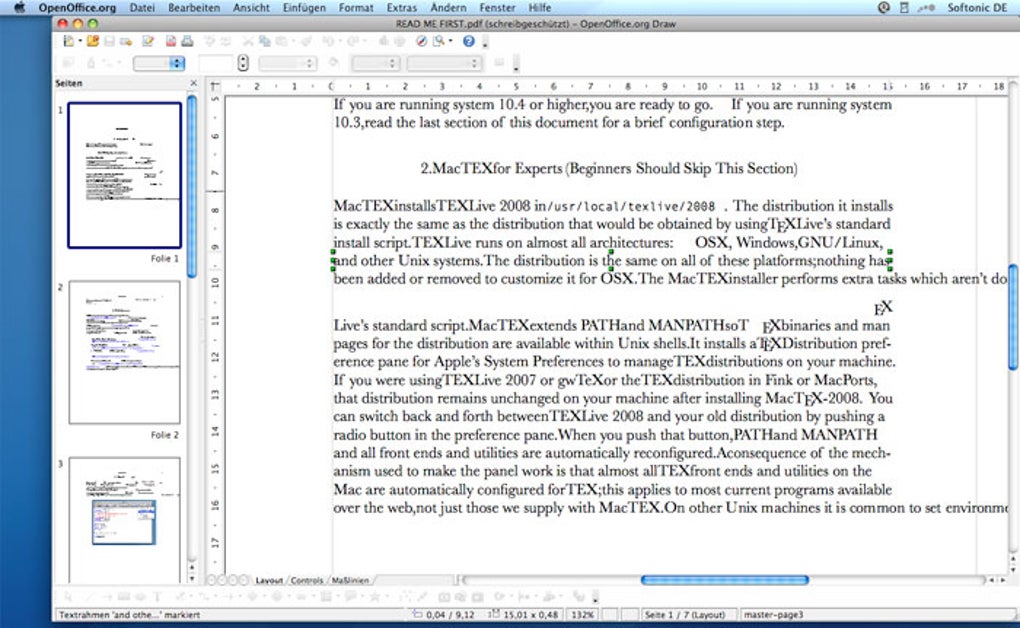Select the page 3 thumbnail
Image resolution: width=1020 pixels, height=628 pixels.
tap(124, 520)
